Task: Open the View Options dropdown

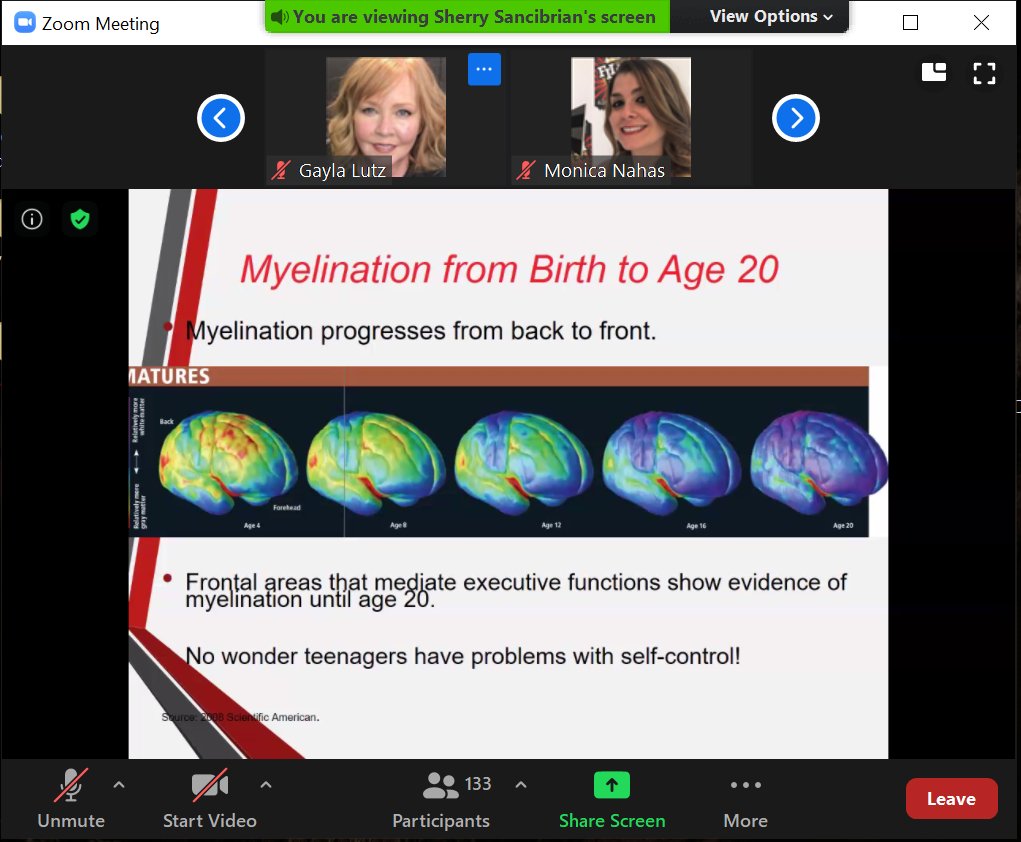Action: [x=772, y=16]
